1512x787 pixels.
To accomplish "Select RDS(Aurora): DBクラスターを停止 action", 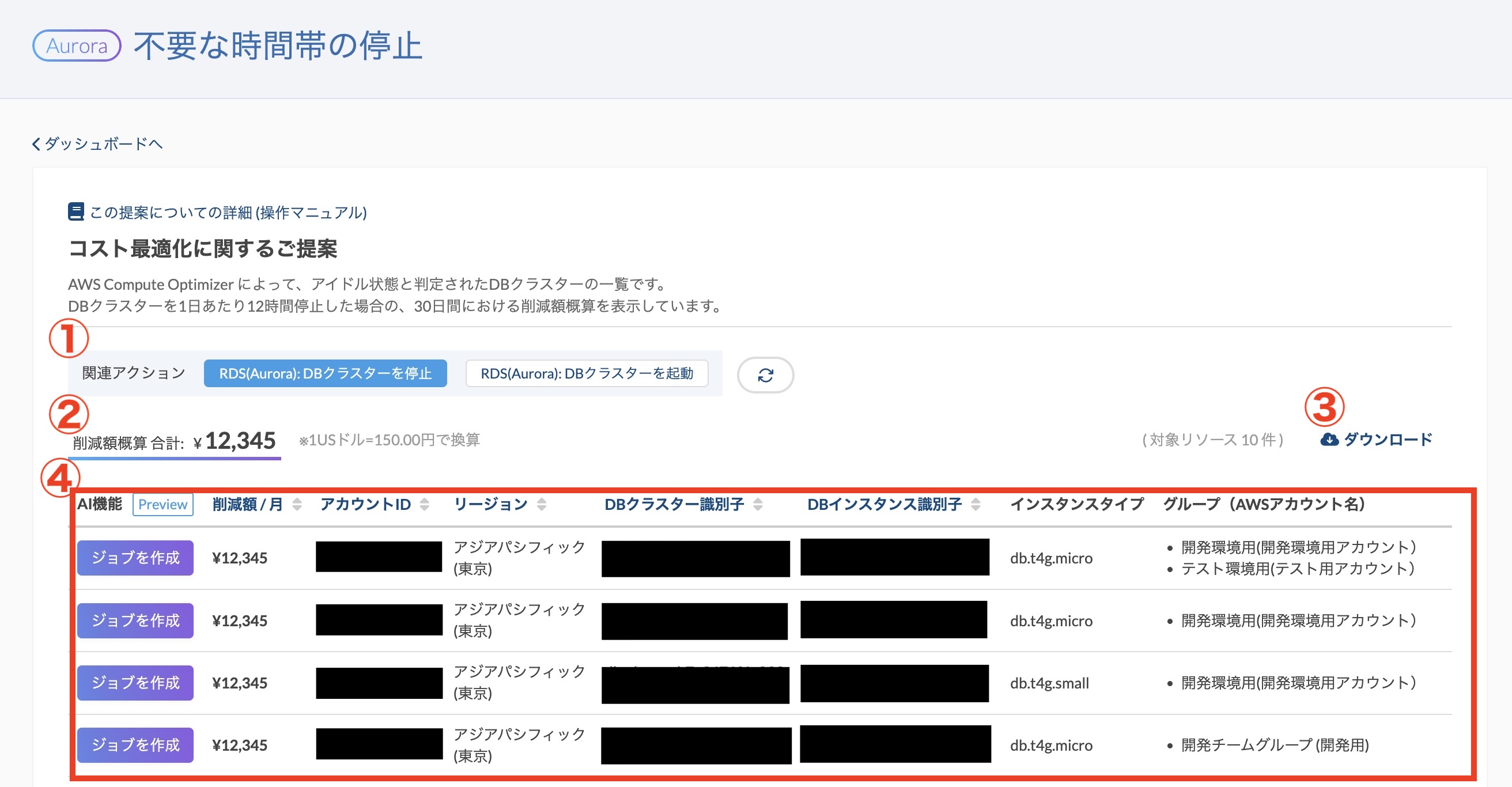I will click(325, 373).
